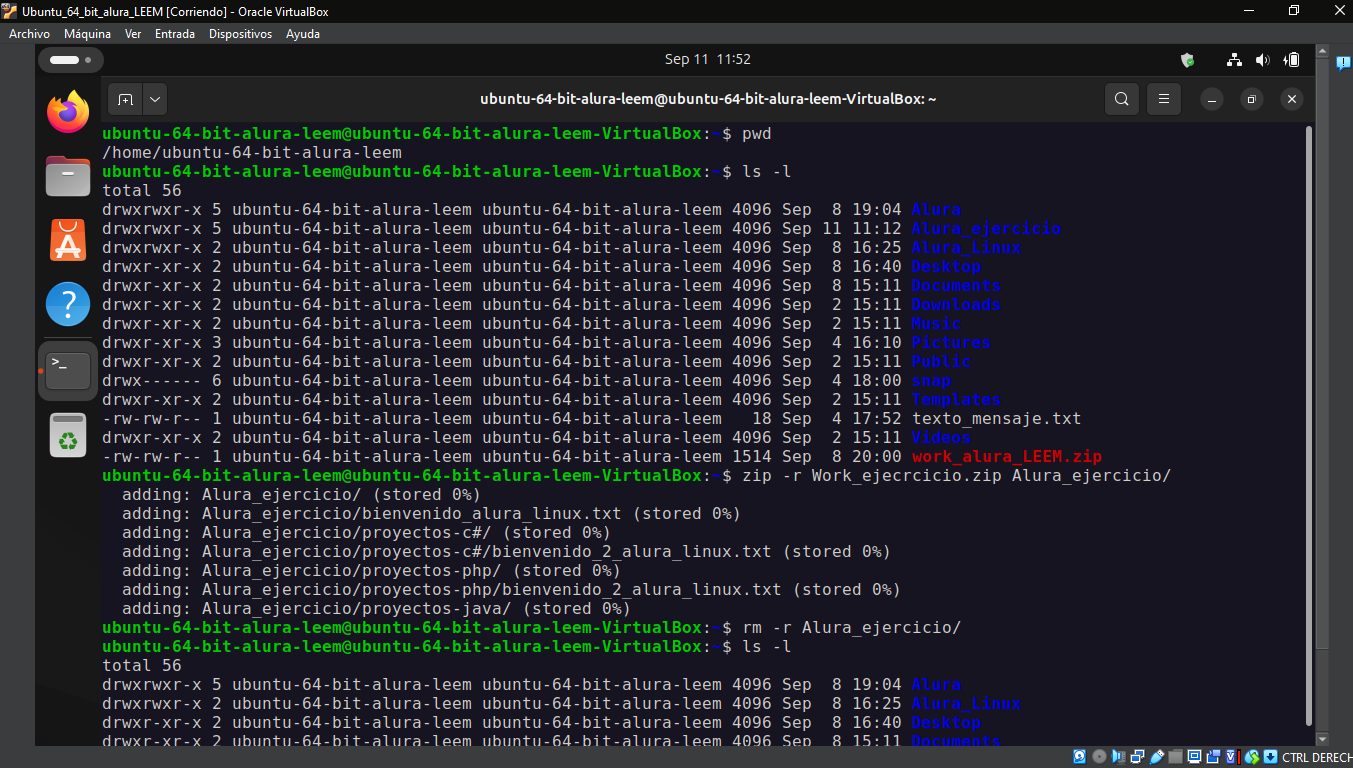
Task: Open the Ayuda menu
Action: (303, 34)
